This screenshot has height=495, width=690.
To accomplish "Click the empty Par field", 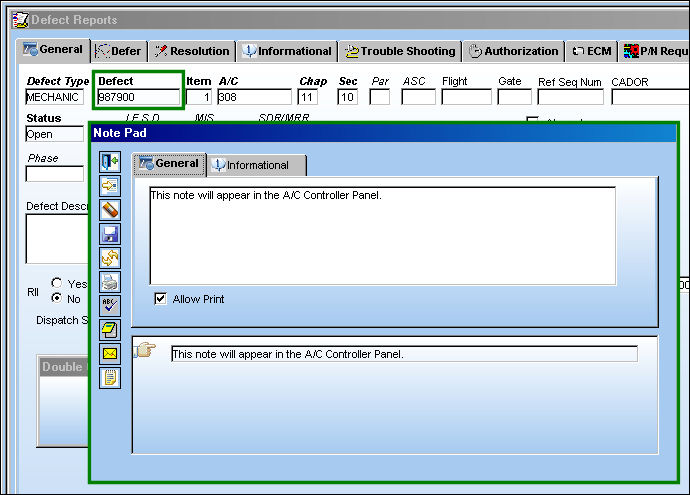I will (379, 97).
